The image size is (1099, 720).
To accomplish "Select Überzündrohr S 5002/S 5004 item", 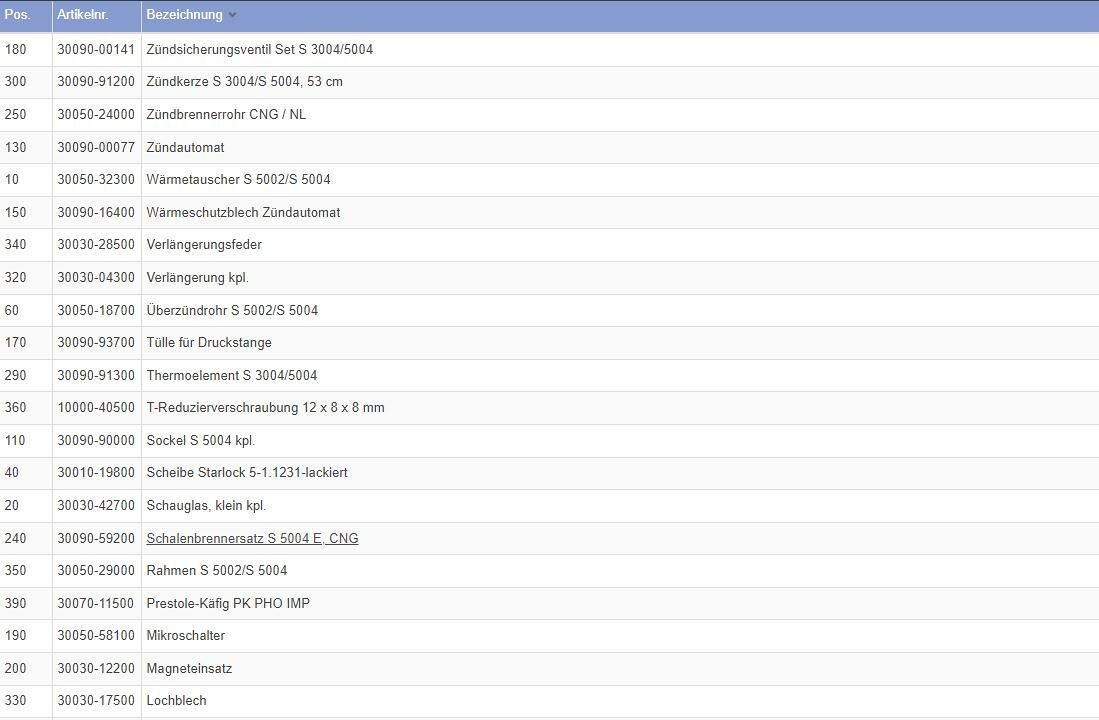I will (232, 310).
